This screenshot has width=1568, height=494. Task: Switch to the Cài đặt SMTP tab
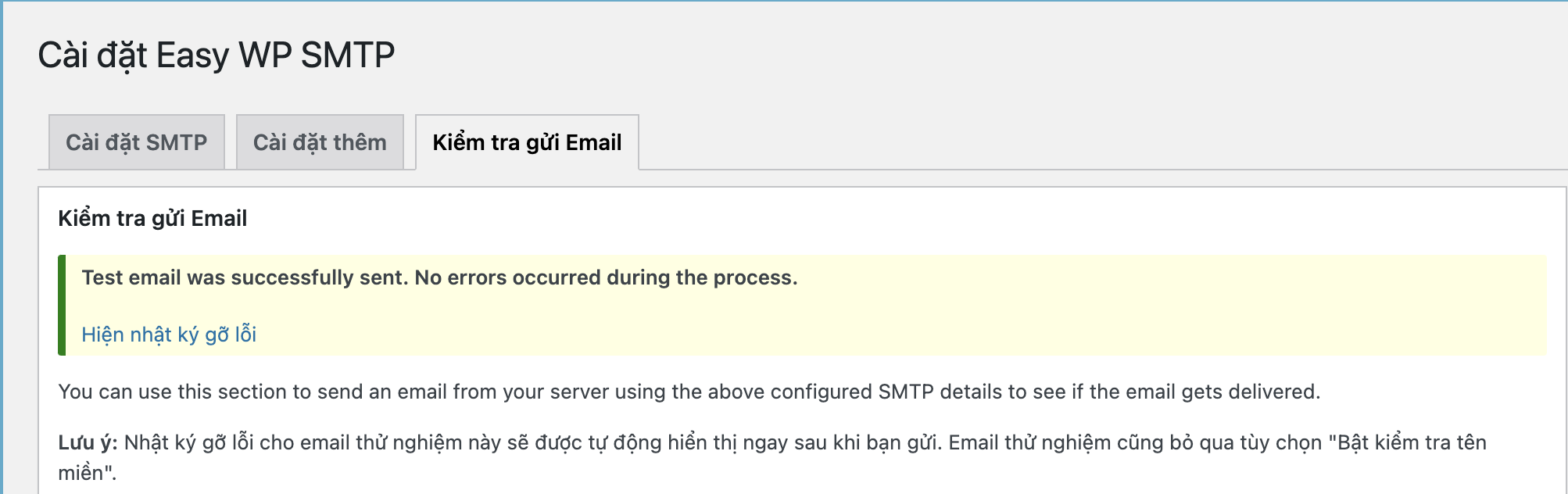pyautogui.click(x=137, y=142)
